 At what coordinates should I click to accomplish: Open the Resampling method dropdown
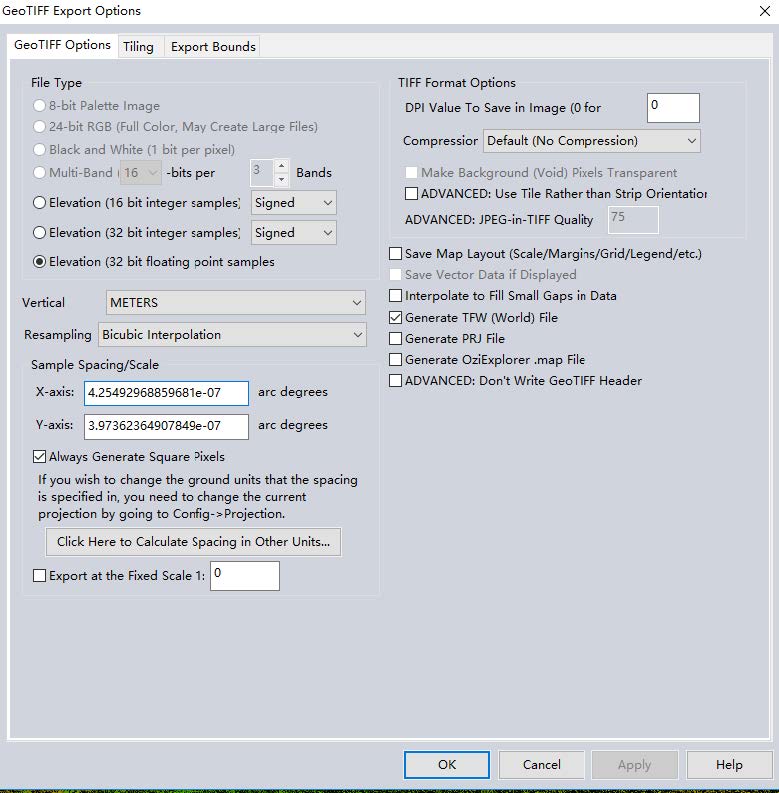pos(232,335)
